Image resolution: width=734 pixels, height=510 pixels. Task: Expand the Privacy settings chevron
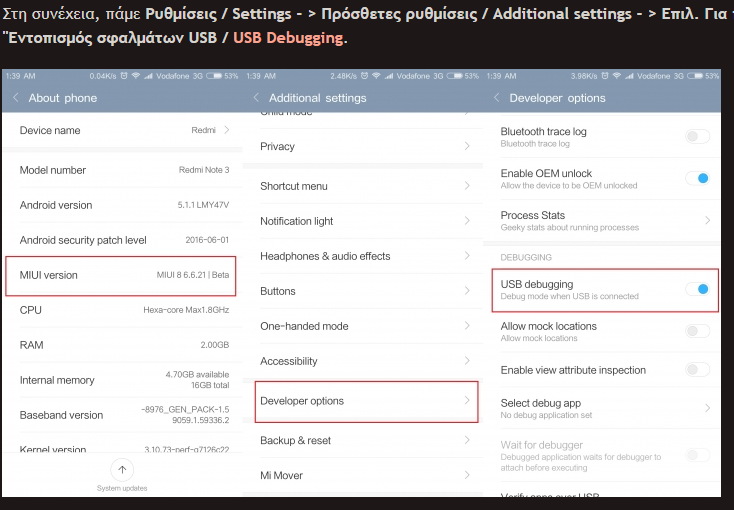467,147
